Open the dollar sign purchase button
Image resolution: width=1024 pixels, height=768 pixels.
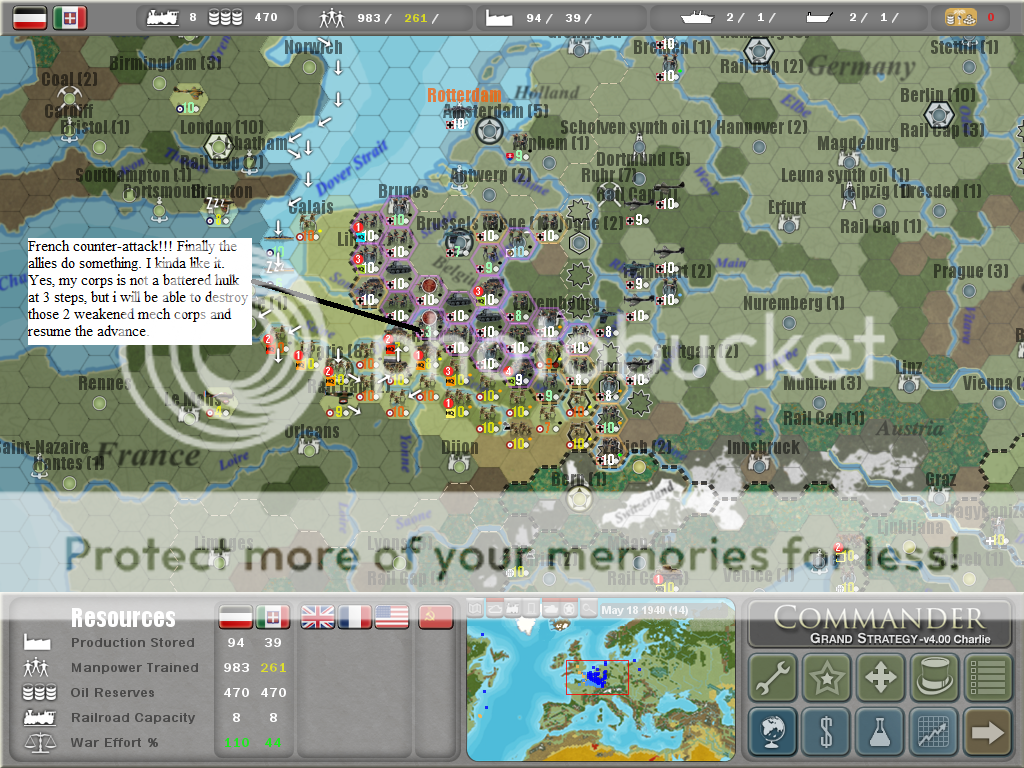pos(827,732)
